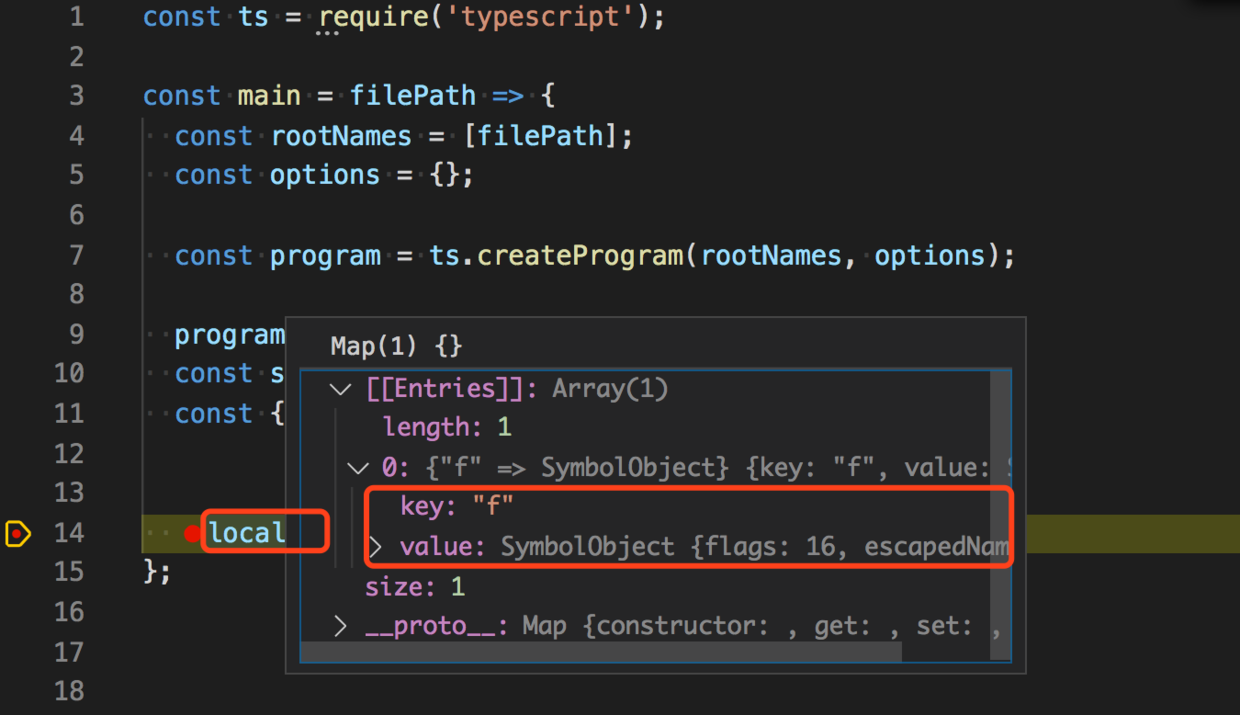Click the filePath parameter on line 3
This screenshot has height=715, width=1240.
[x=412, y=94]
